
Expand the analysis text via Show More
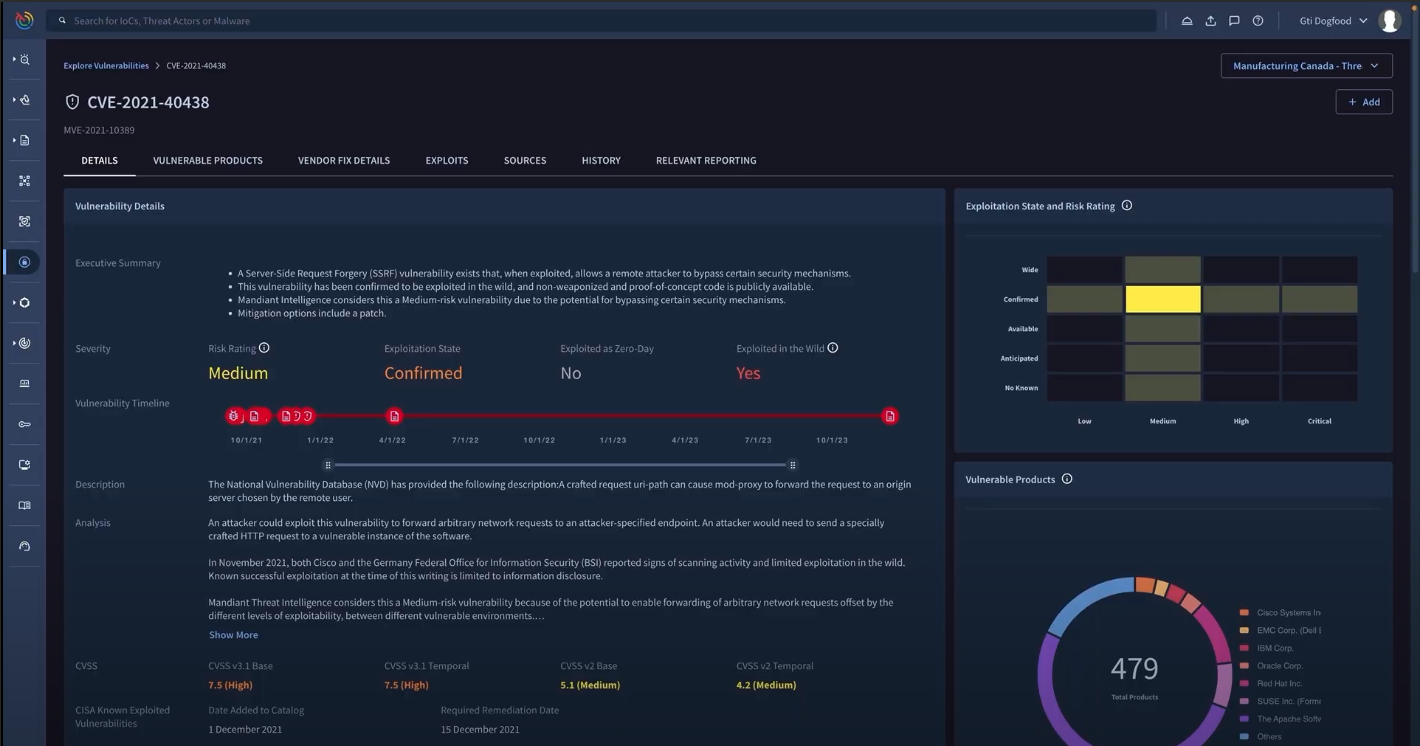tap(233, 634)
